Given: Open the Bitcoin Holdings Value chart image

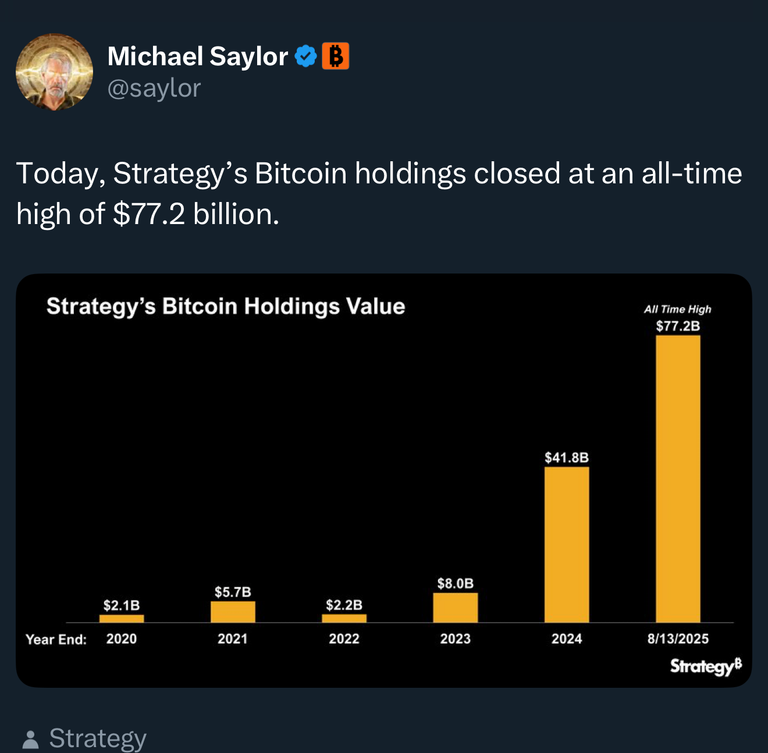Looking at the screenshot, I should 384,480.
